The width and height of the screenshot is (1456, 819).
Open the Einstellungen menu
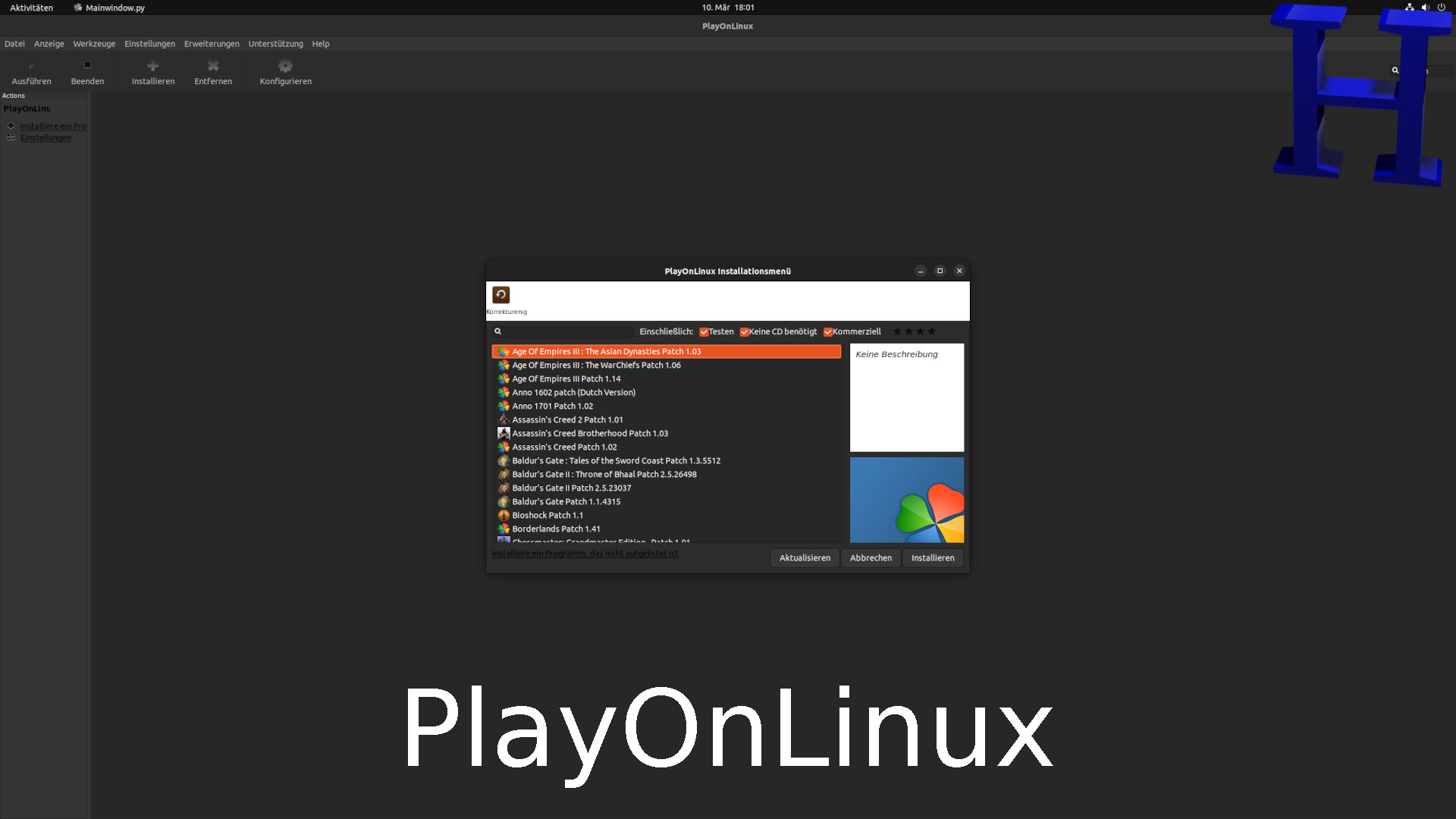(x=149, y=44)
